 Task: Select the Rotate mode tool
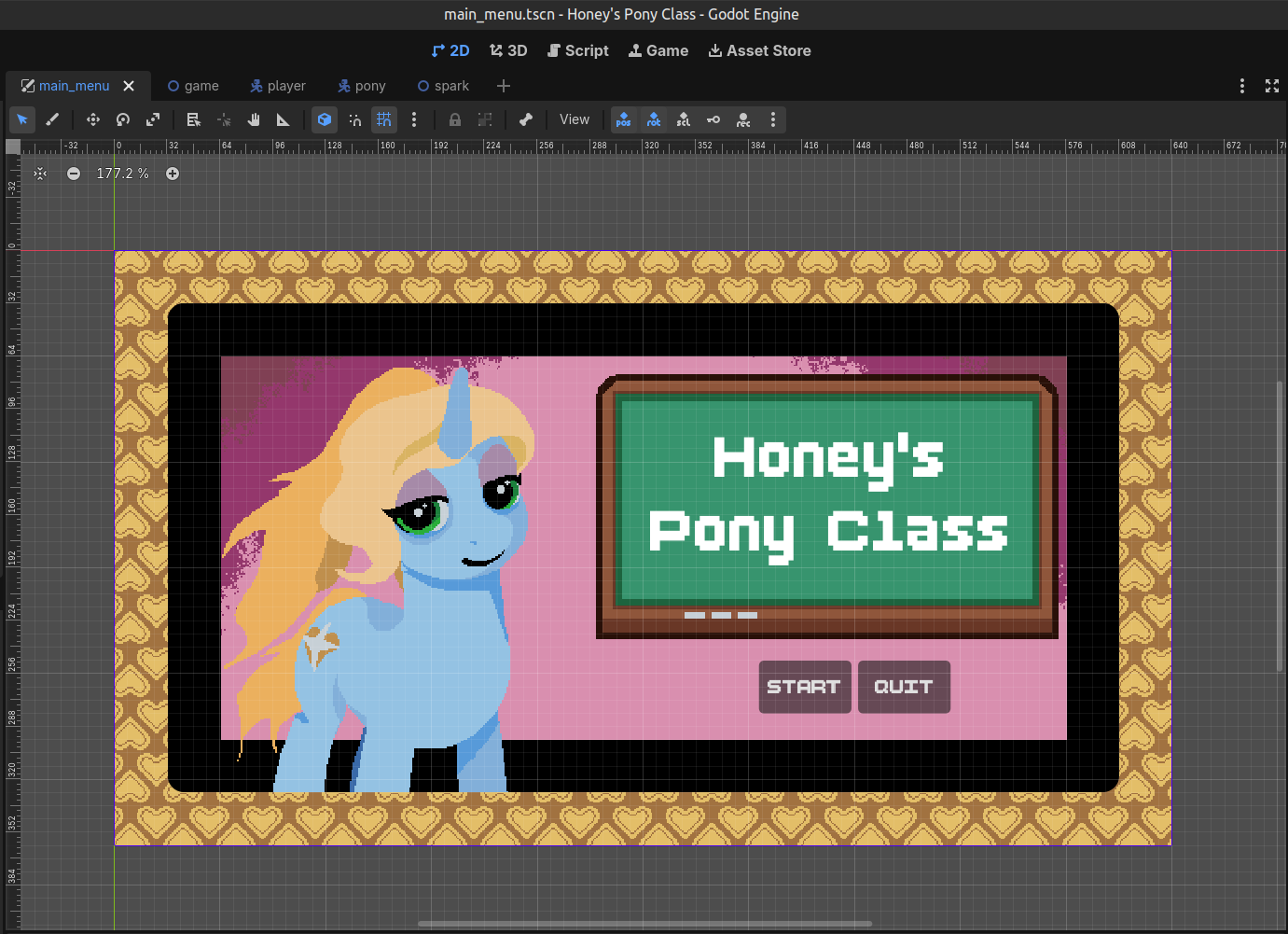(123, 119)
